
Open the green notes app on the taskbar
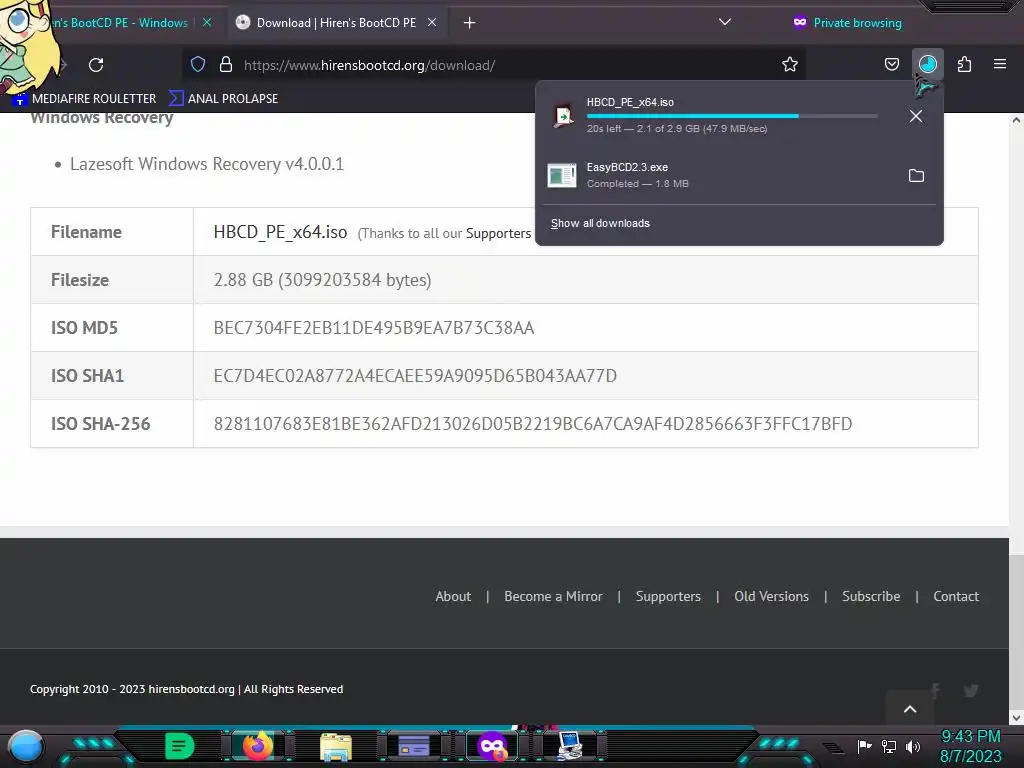180,746
